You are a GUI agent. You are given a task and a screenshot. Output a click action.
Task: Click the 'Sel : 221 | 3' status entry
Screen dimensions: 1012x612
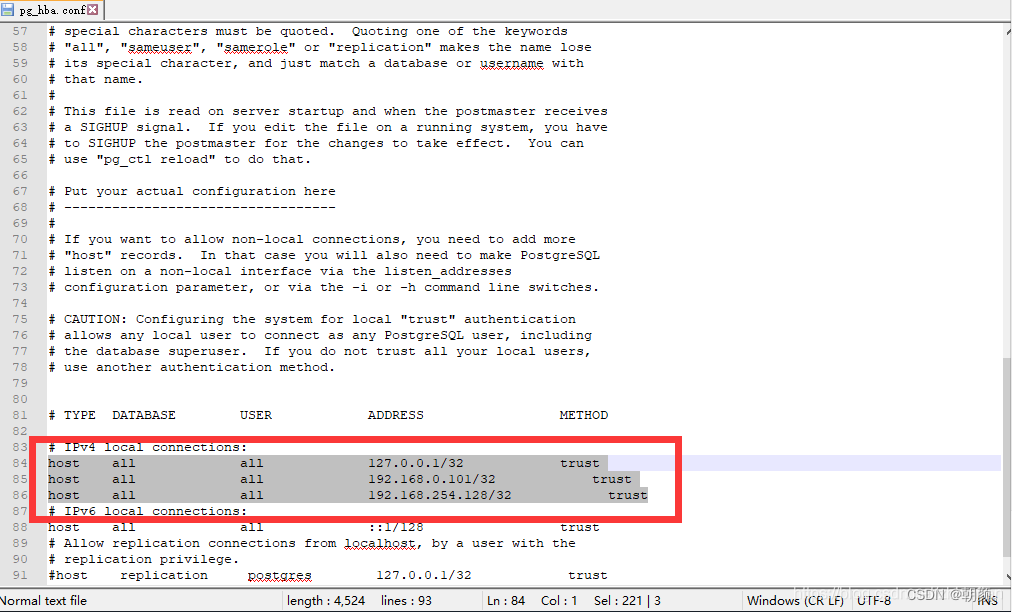point(627,601)
